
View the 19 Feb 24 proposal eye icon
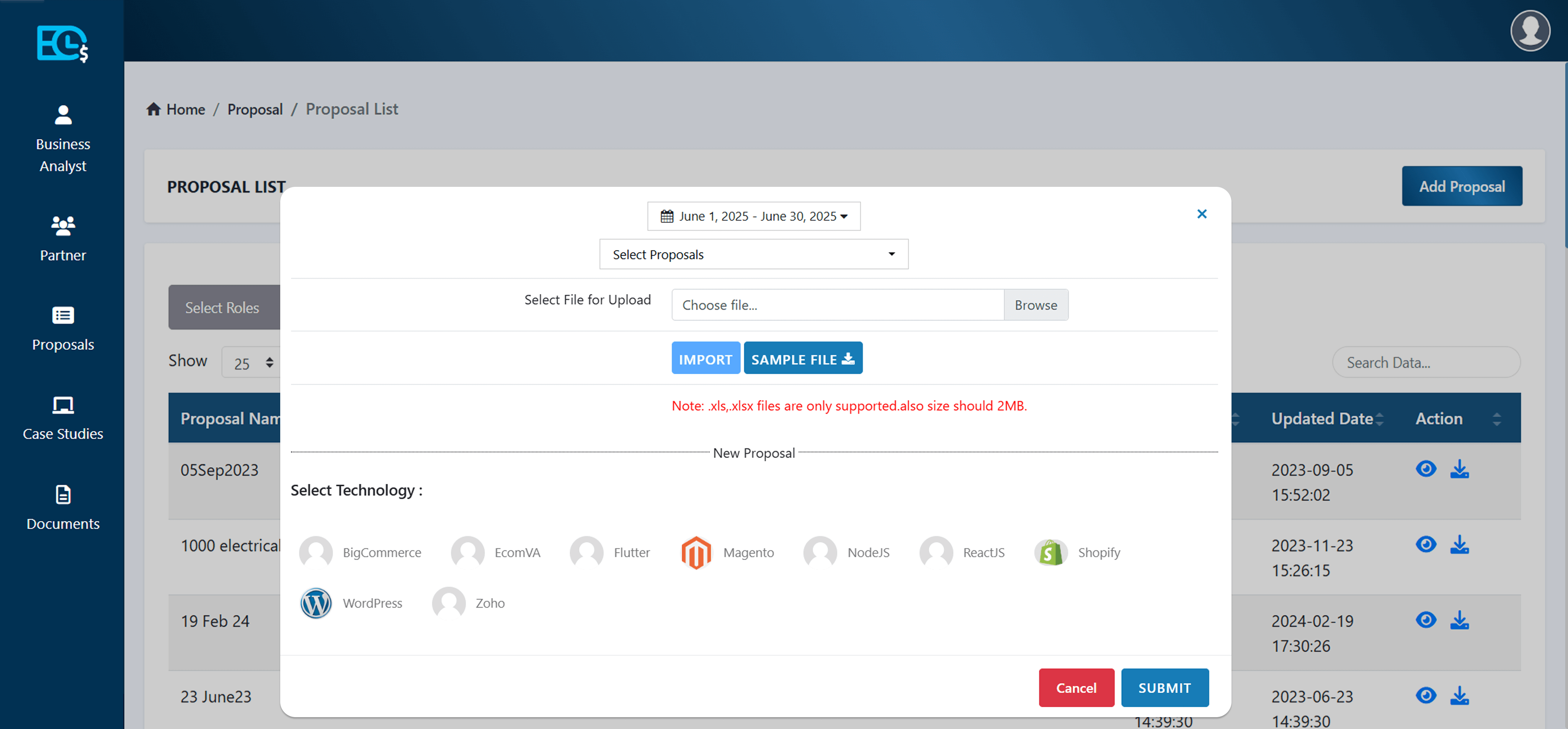(x=1426, y=619)
